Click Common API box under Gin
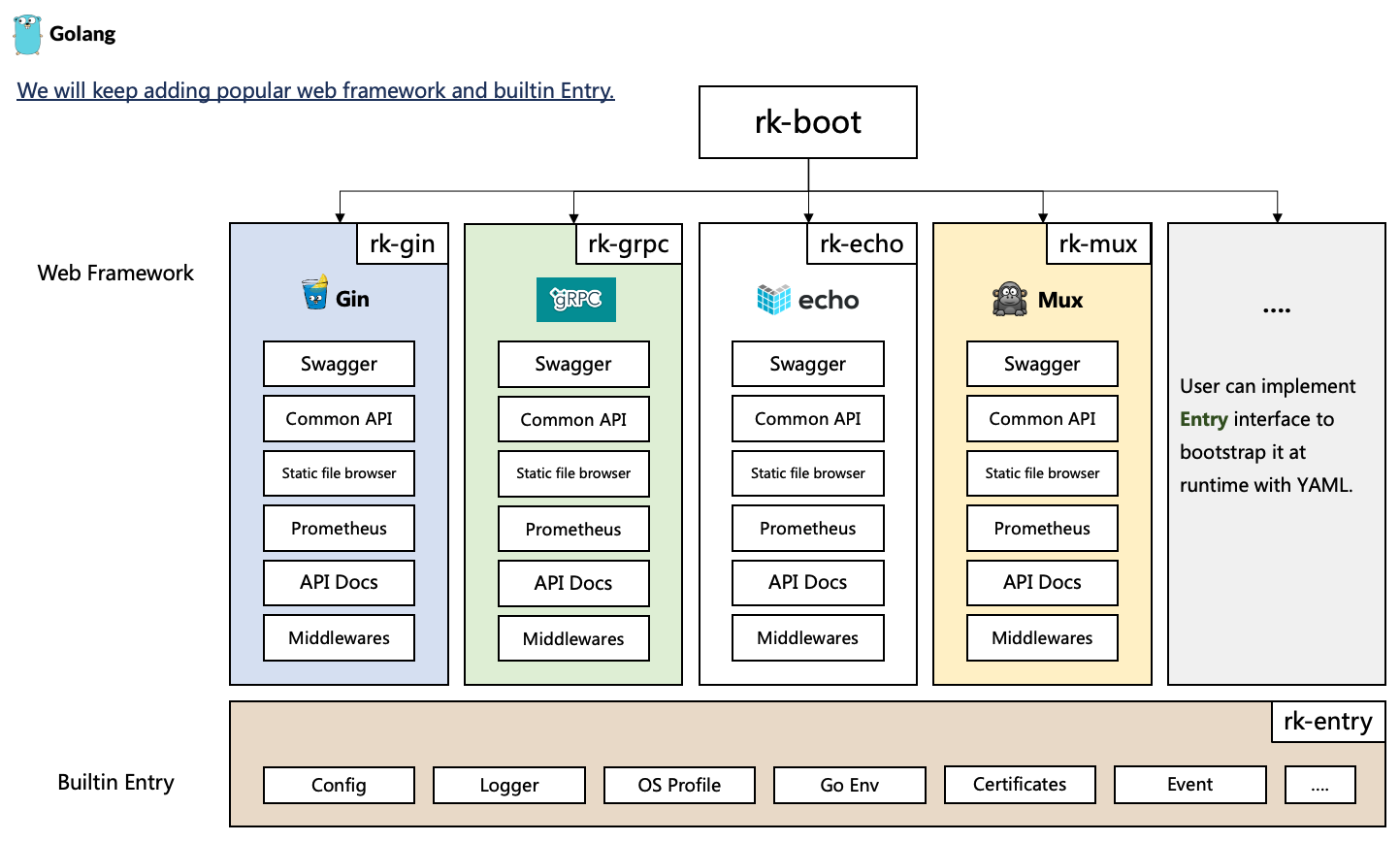Image resolution: width=1400 pixels, height=842 pixels. (339, 419)
